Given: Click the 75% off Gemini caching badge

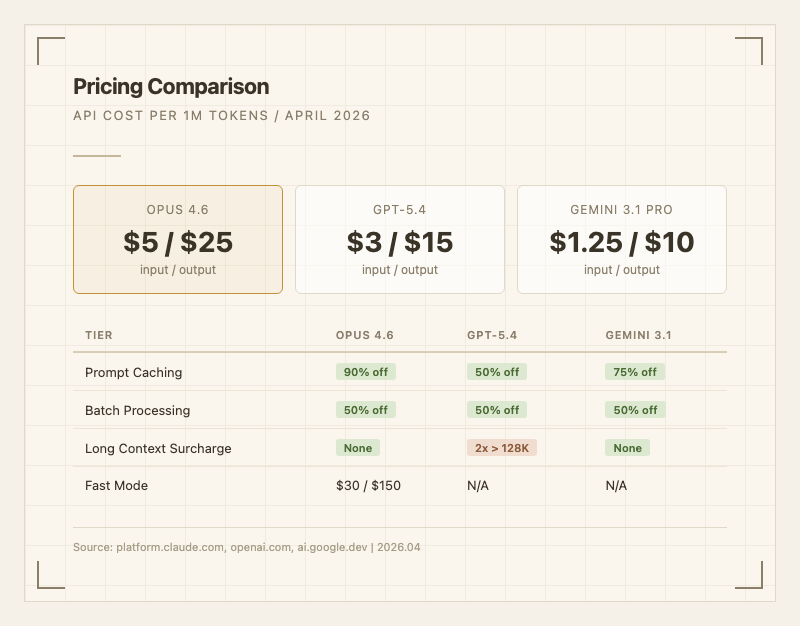Looking at the screenshot, I should [635, 372].
